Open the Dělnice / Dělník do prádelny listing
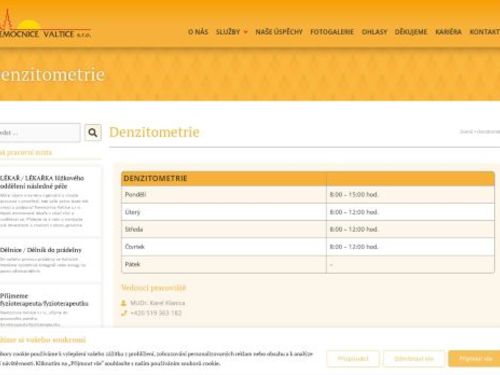The height and width of the screenshot is (375, 500). pos(41,250)
